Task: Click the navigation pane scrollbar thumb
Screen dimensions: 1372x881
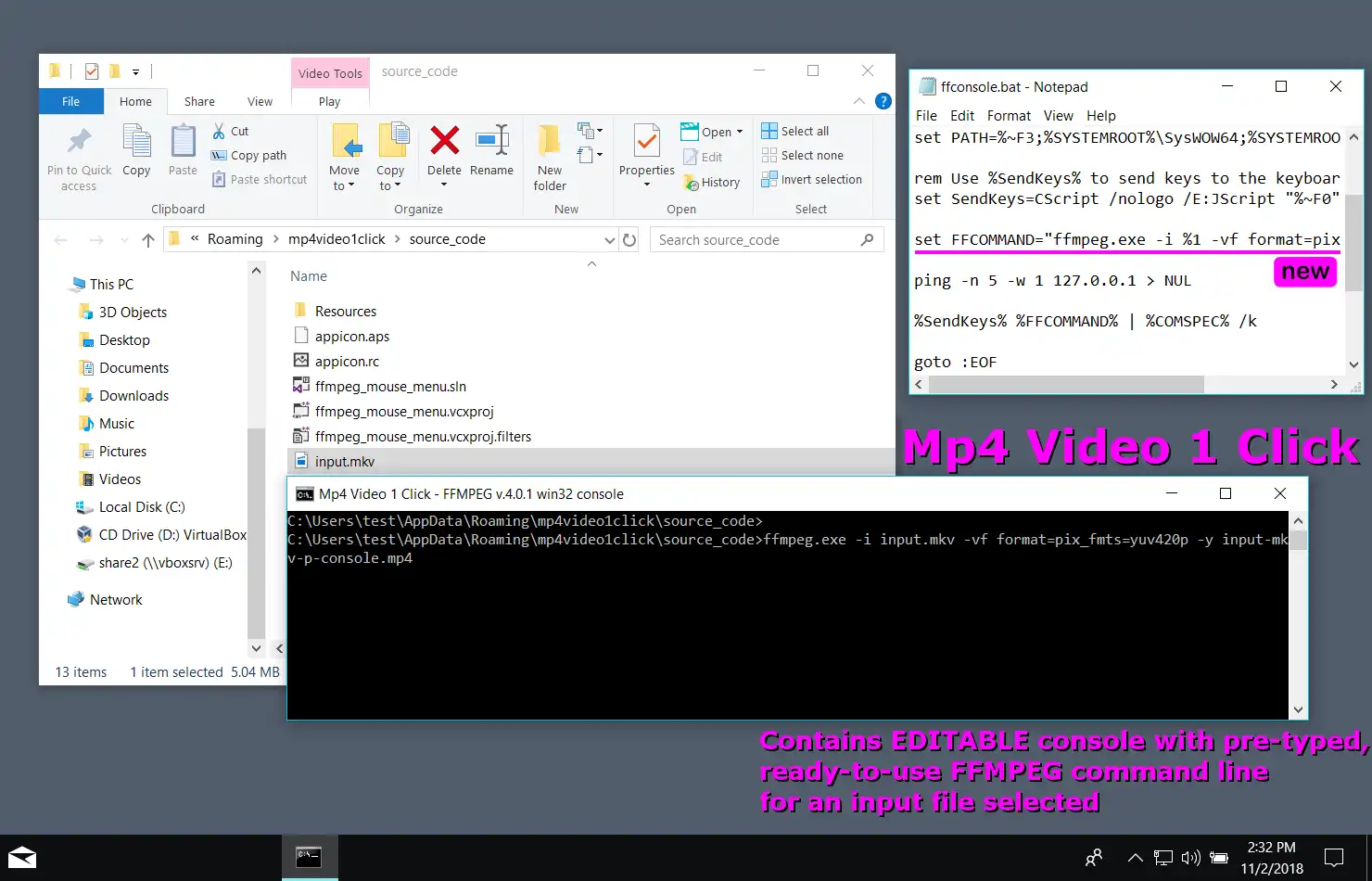Action: point(256,533)
